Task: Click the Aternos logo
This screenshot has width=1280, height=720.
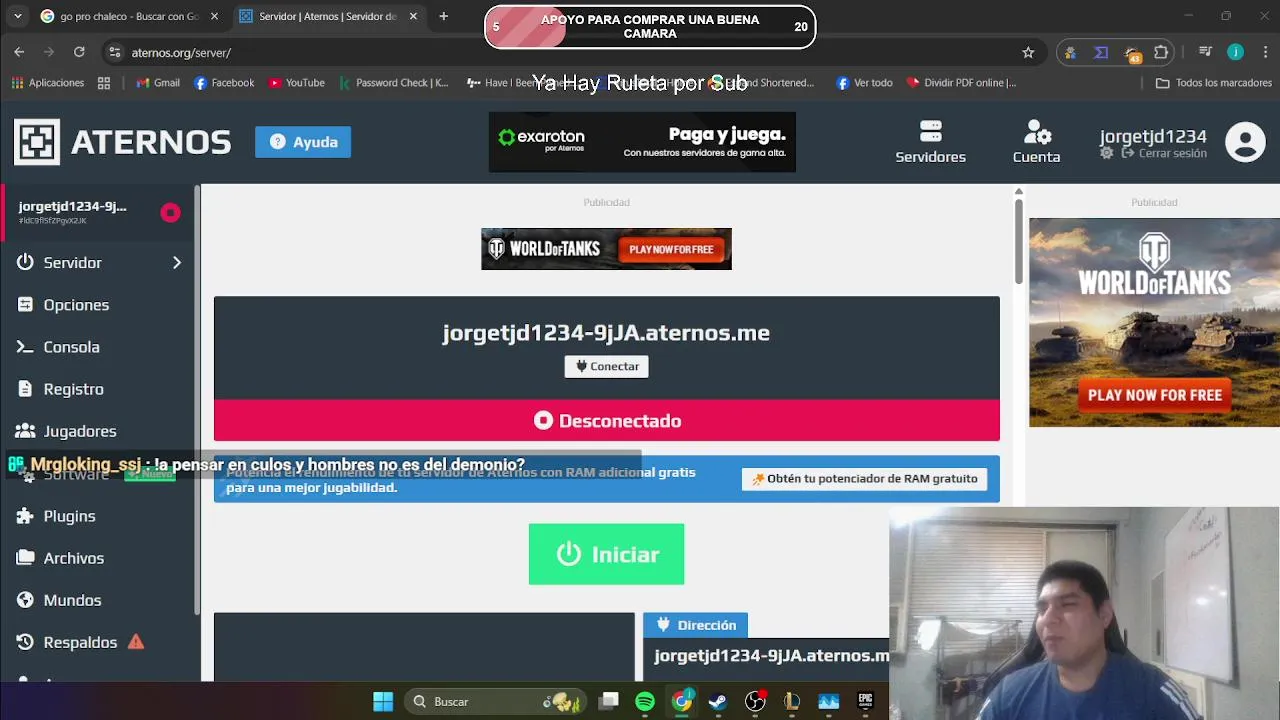Action: tap(122, 142)
